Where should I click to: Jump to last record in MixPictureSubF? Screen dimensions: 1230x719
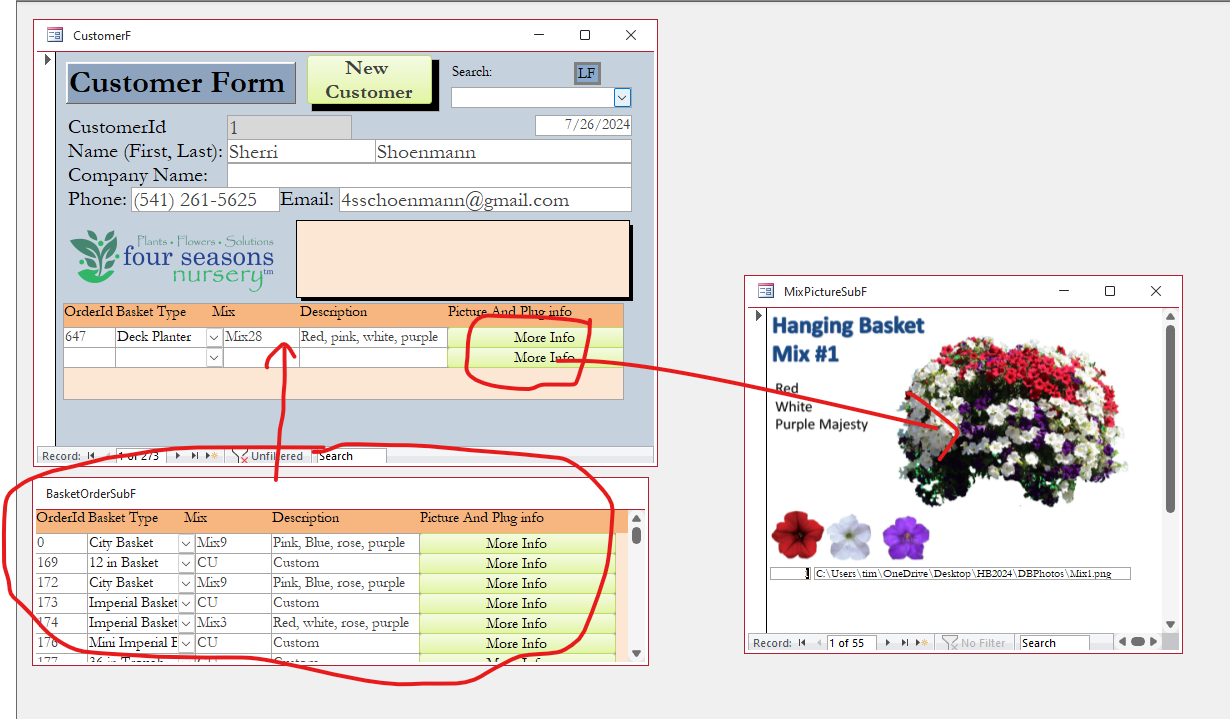tap(902, 642)
